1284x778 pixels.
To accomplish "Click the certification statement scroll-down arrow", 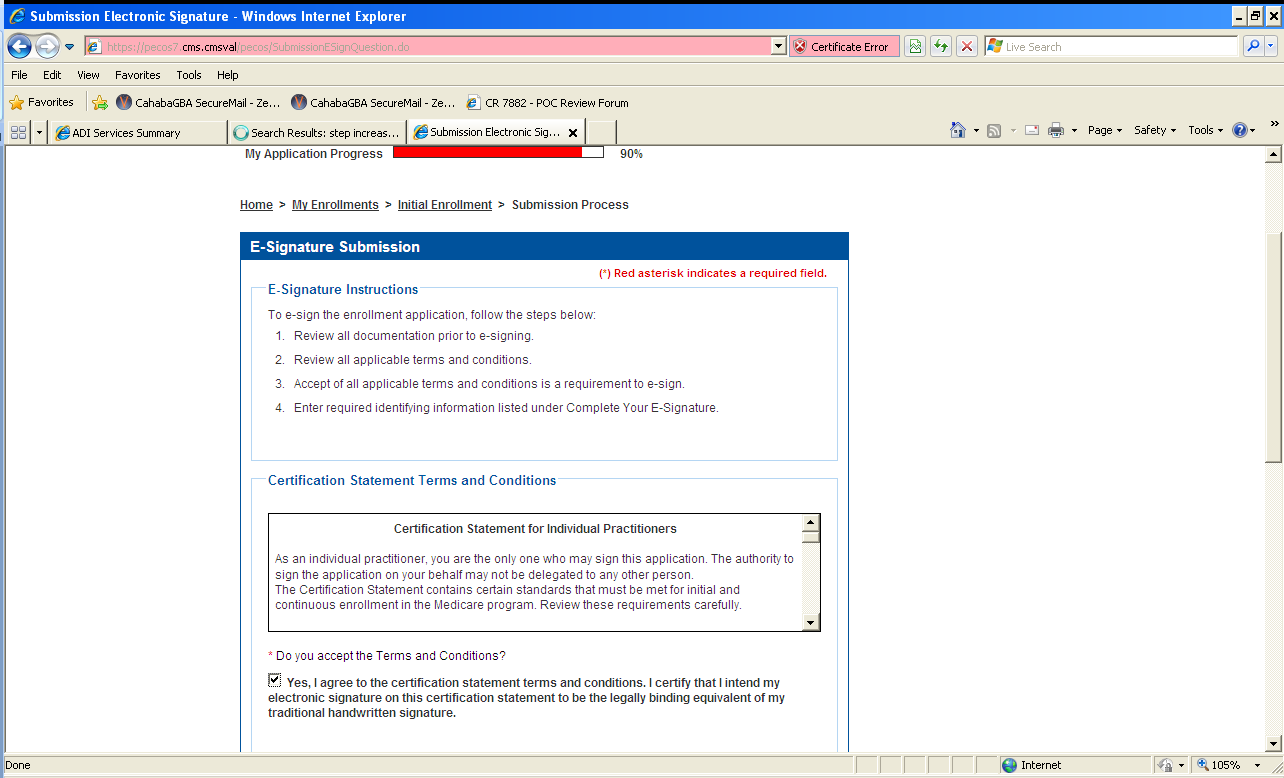I will click(x=811, y=623).
